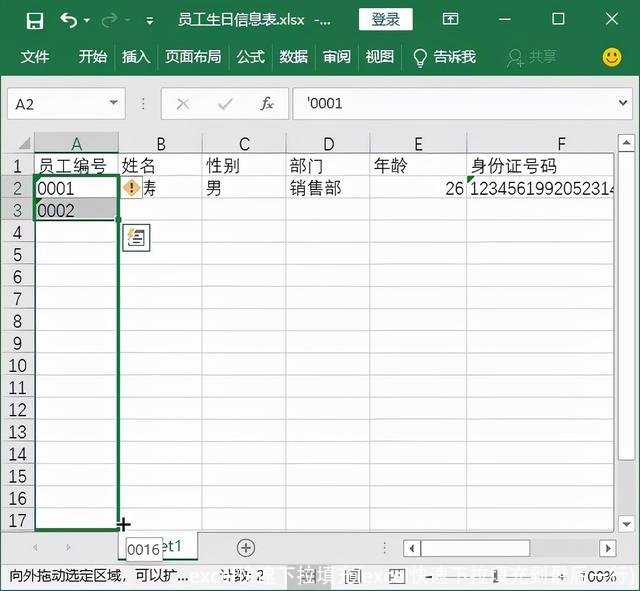Select row 10 header
640x591 pixels.
tap(18, 365)
